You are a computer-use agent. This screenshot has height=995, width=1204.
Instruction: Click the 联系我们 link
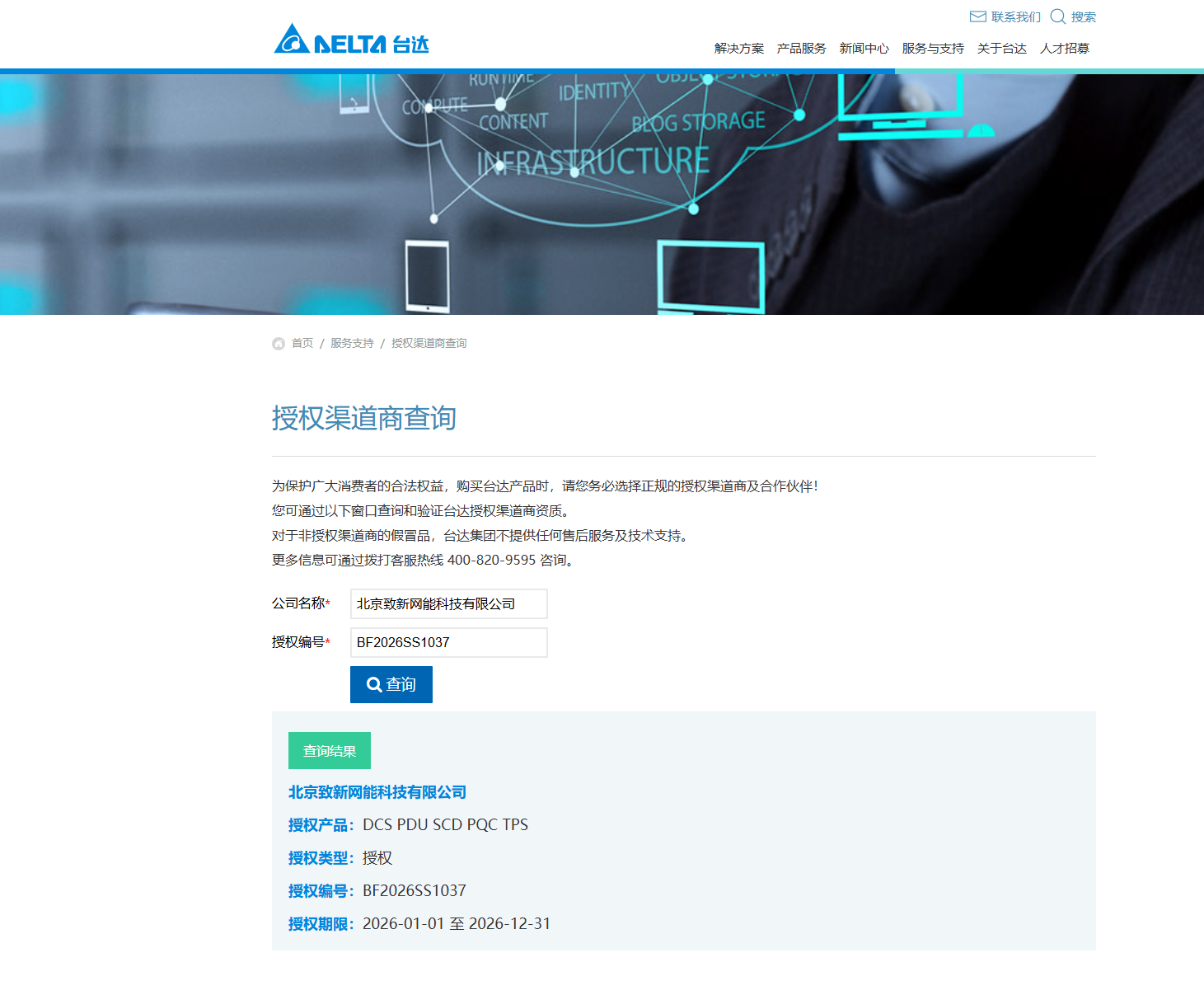coord(1016,16)
